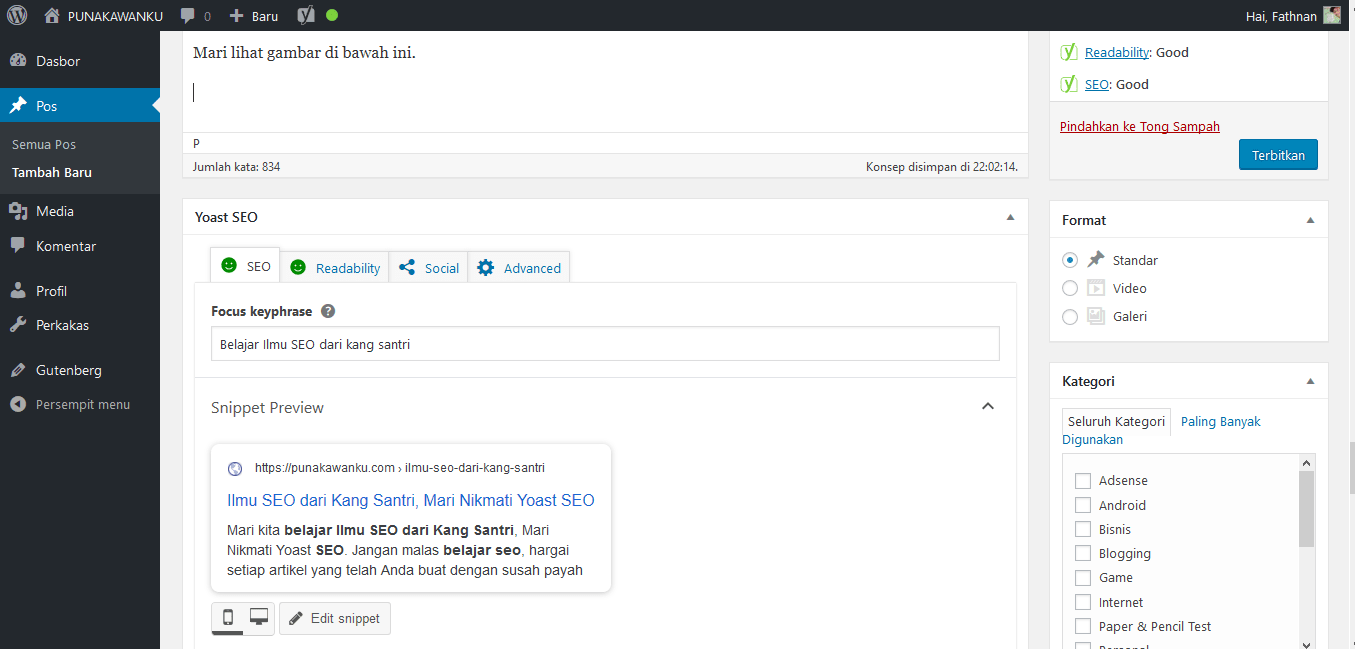
Task: Check the Adsense category box
Action: (x=1082, y=481)
